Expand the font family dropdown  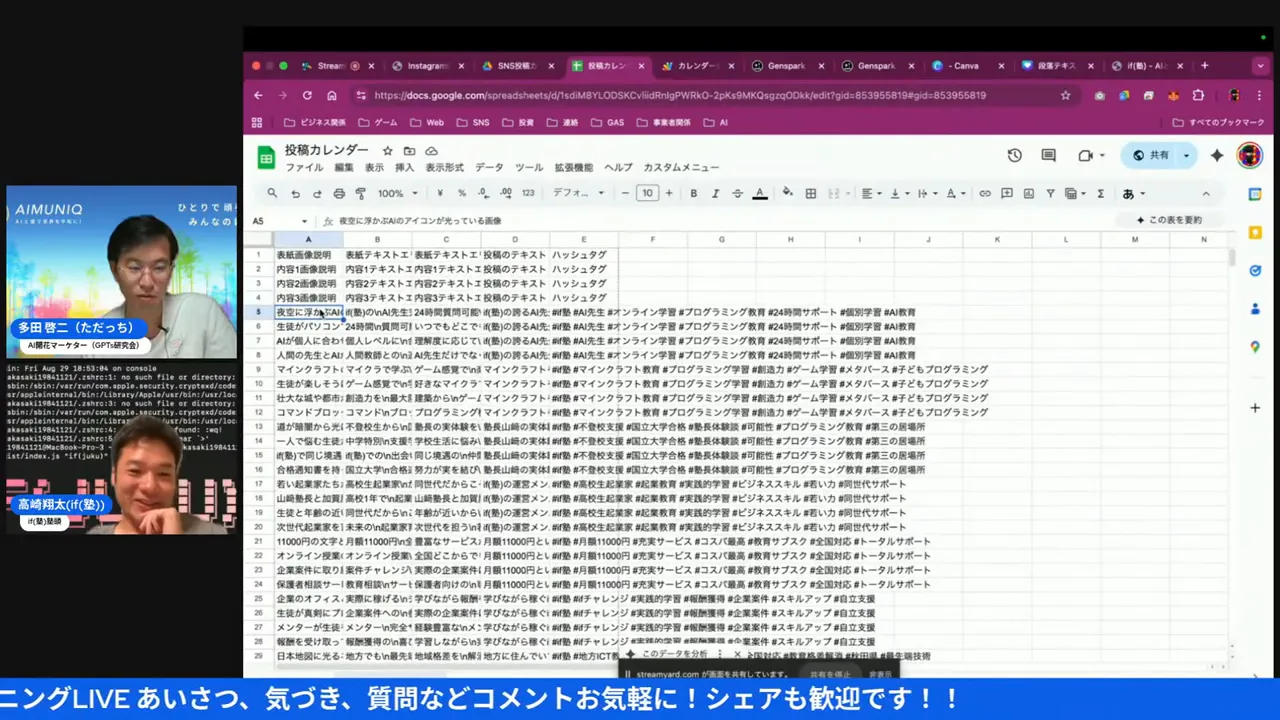point(578,194)
